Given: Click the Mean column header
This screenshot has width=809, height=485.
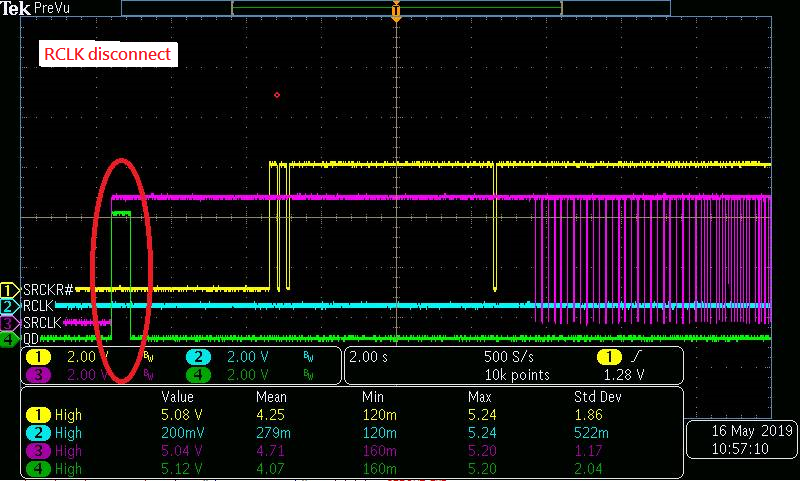Looking at the screenshot, I should [271, 397].
